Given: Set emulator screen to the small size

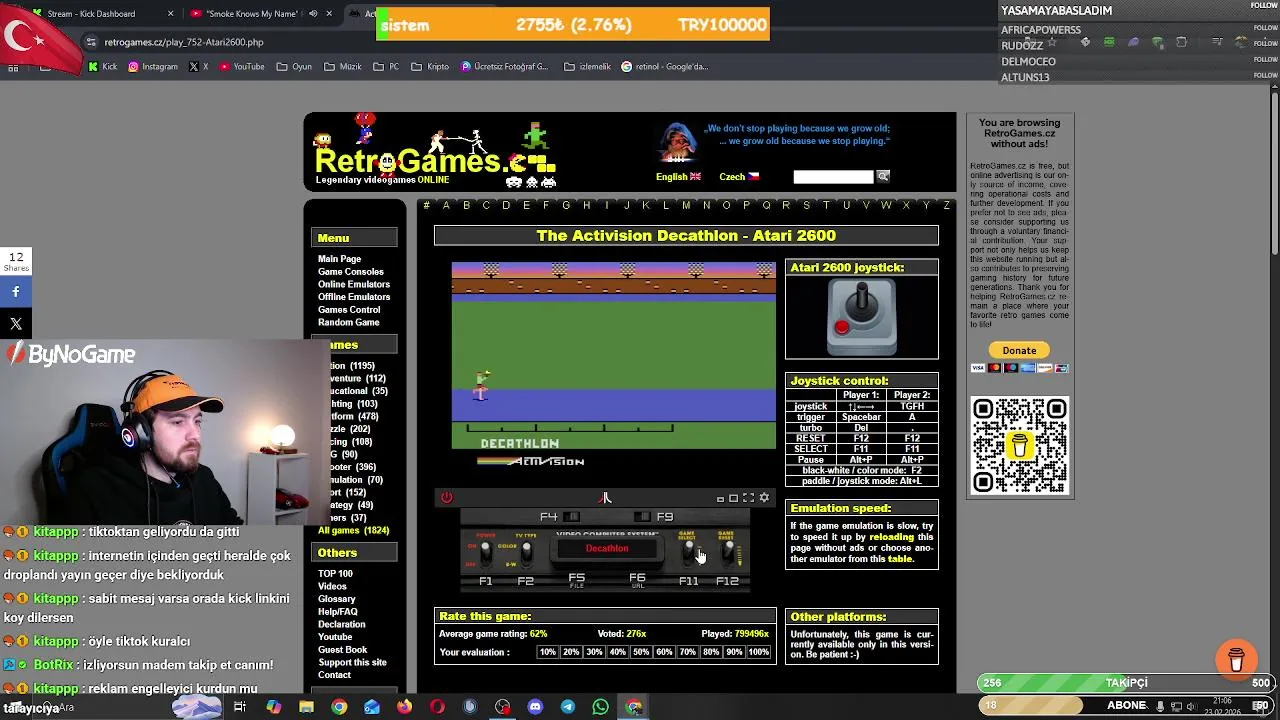Looking at the screenshot, I should tap(720, 498).
